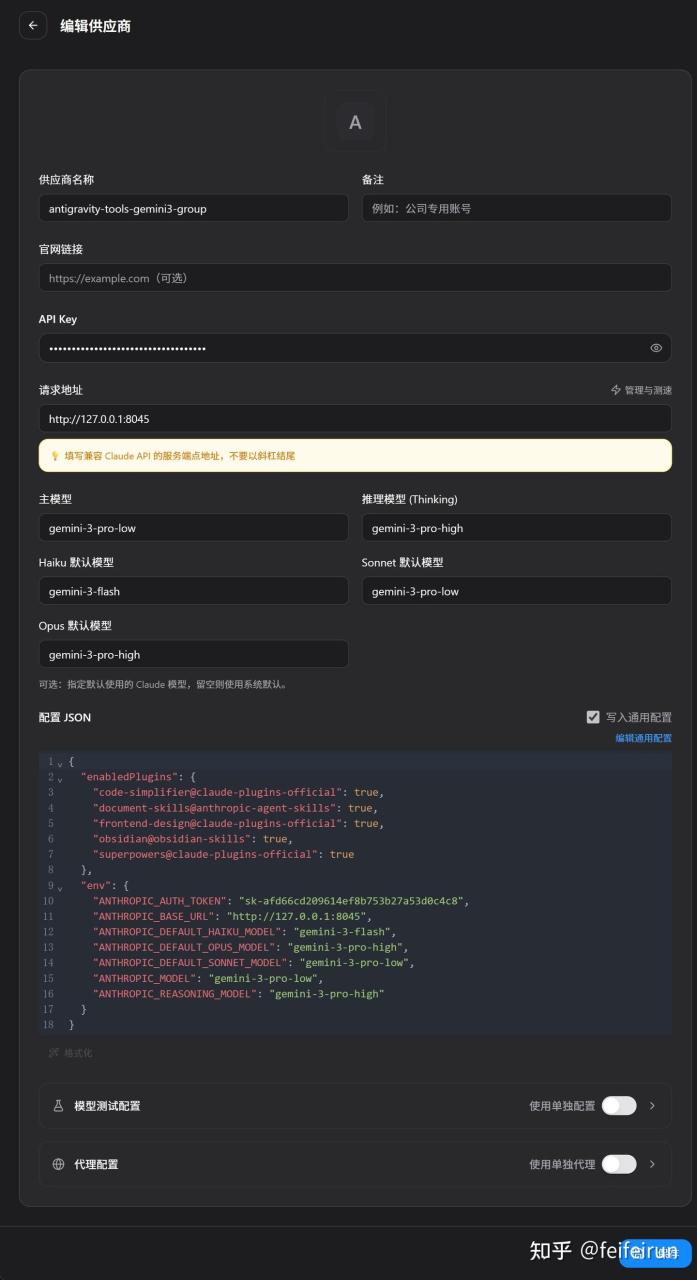
Task: Click the blue button at bottom right
Action: point(655,1253)
